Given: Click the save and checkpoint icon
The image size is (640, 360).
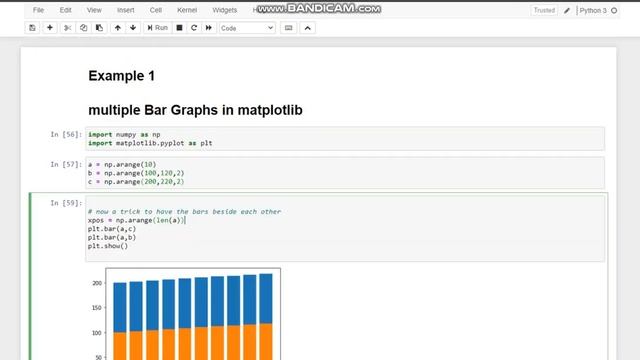Looking at the screenshot, I should (x=32, y=28).
